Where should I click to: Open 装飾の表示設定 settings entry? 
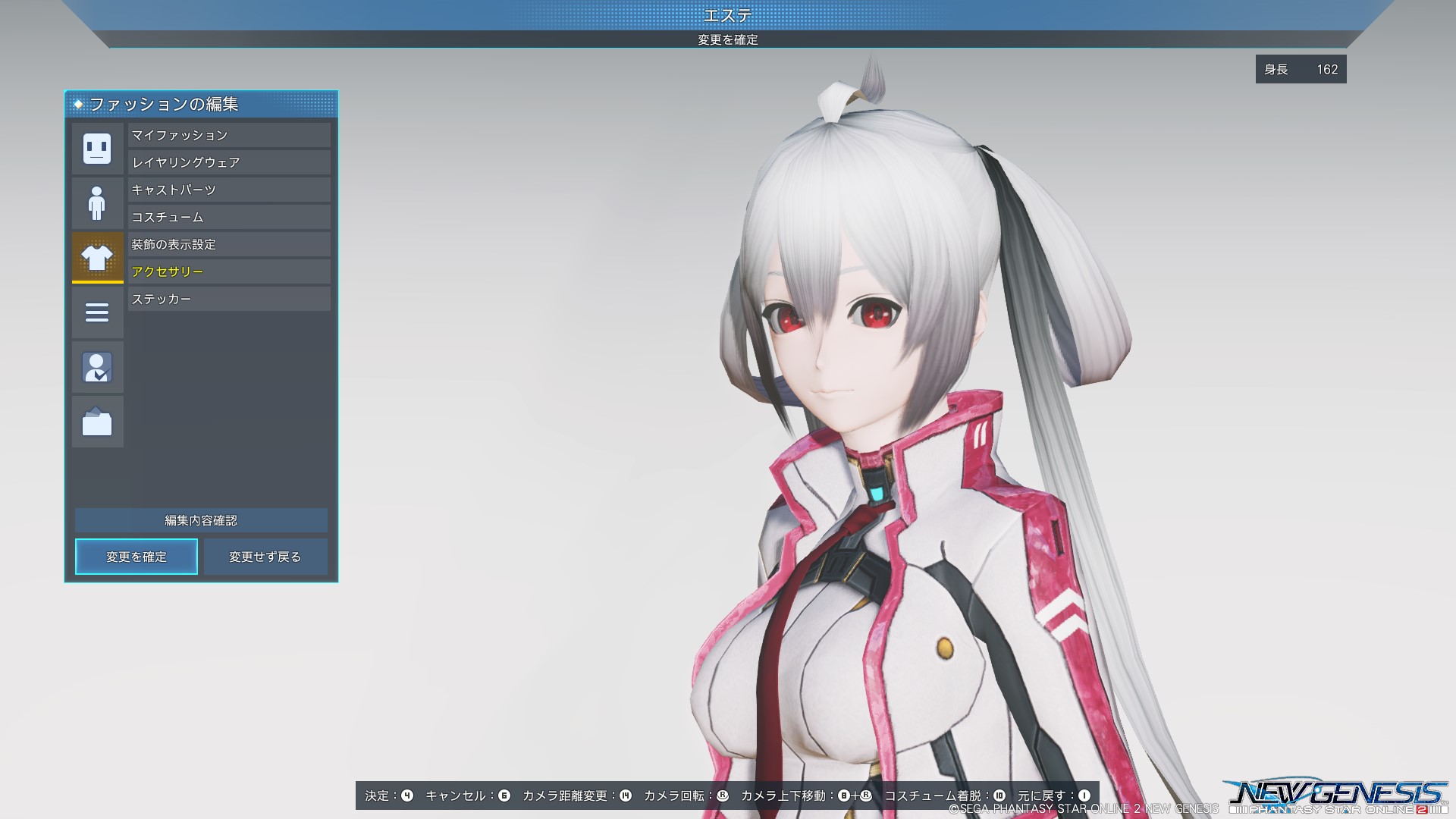228,244
